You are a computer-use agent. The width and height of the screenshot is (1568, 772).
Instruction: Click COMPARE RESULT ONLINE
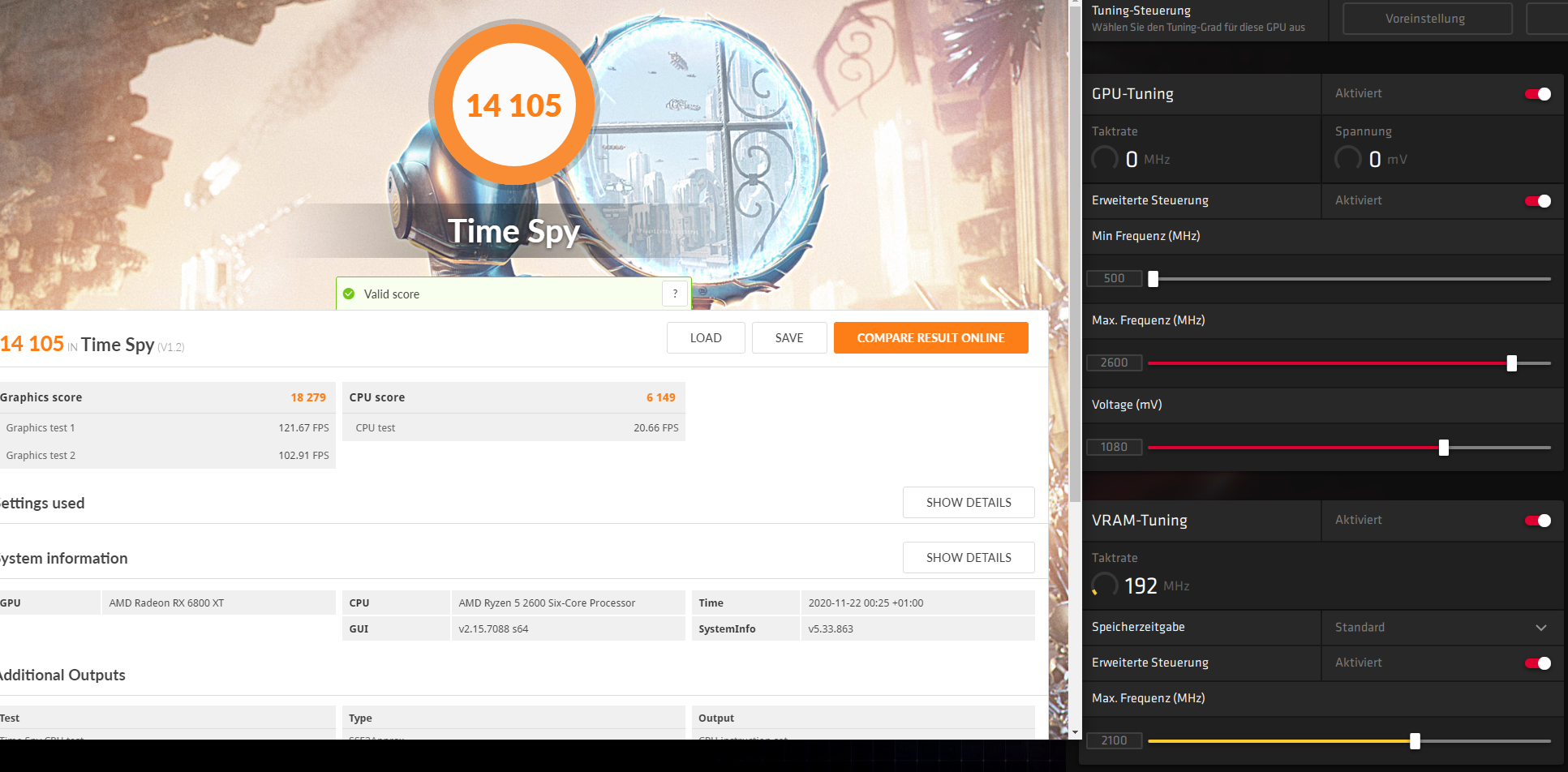(x=930, y=338)
